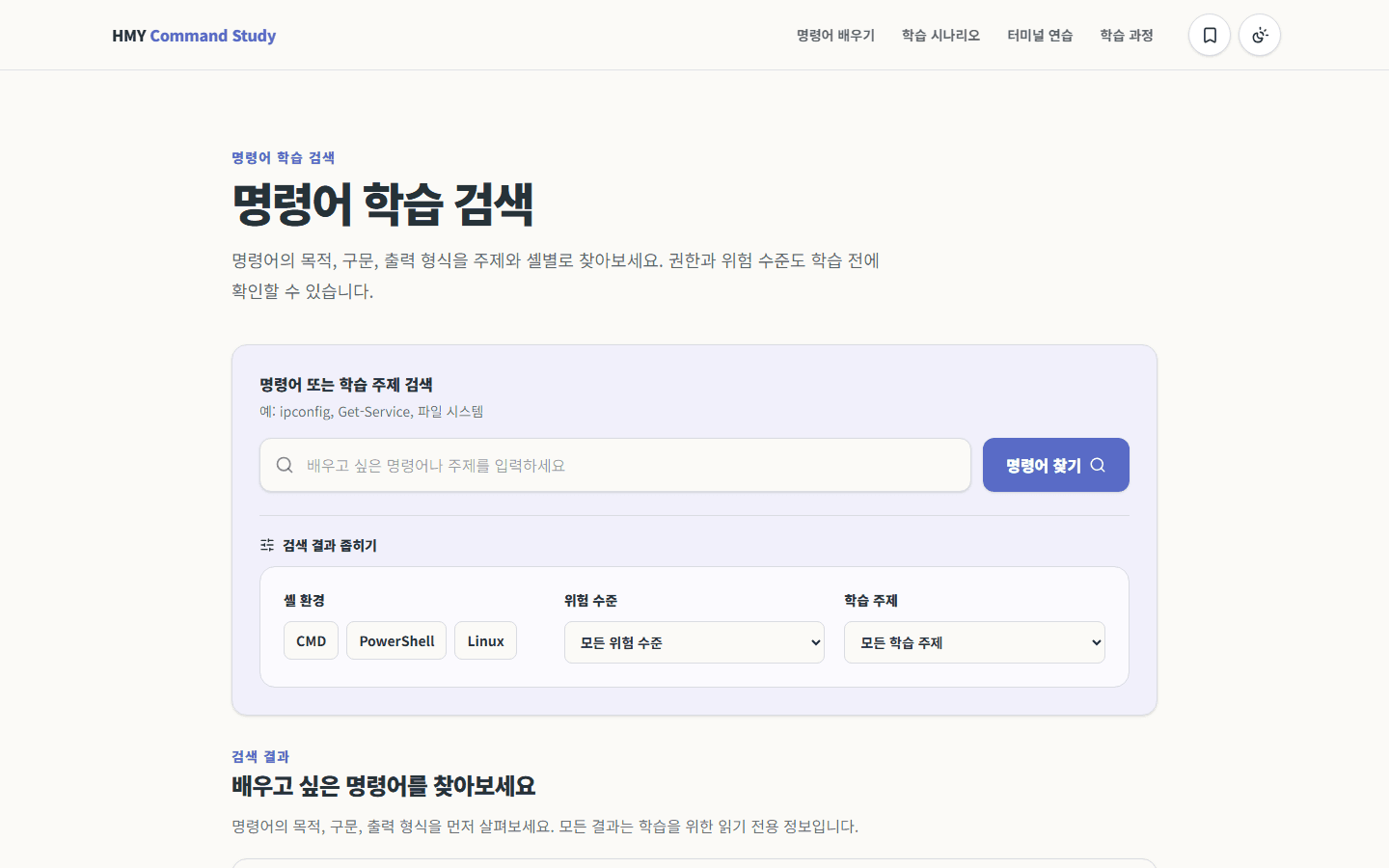The height and width of the screenshot is (868, 1389).
Task: Click the magnifier icon inside search field
Action: 285,465
